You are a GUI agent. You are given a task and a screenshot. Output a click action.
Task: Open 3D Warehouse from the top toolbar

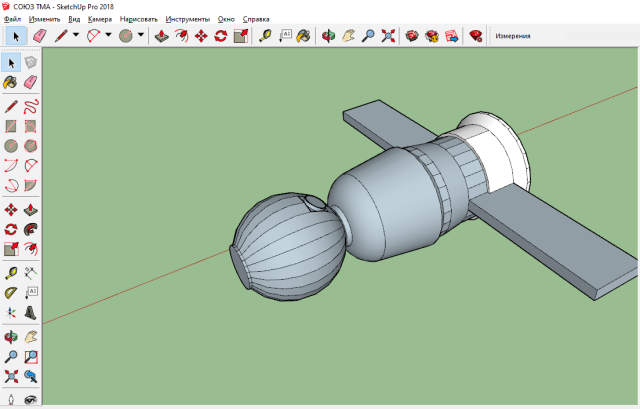tap(411, 36)
